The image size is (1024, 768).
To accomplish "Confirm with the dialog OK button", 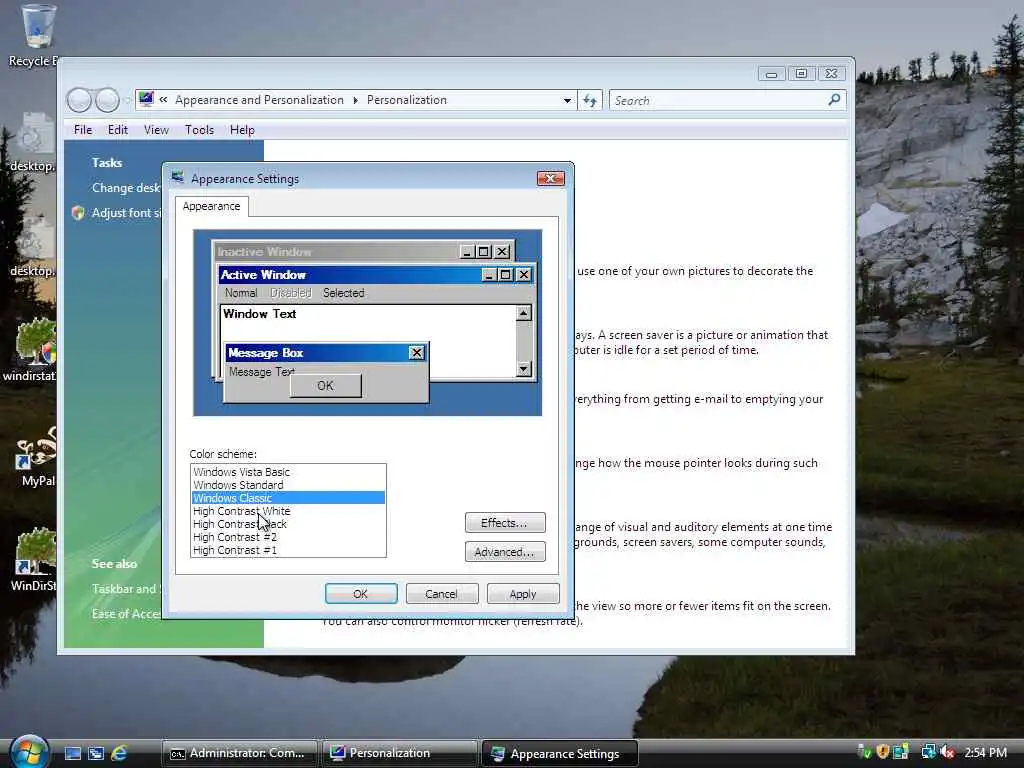I will click(360, 594).
